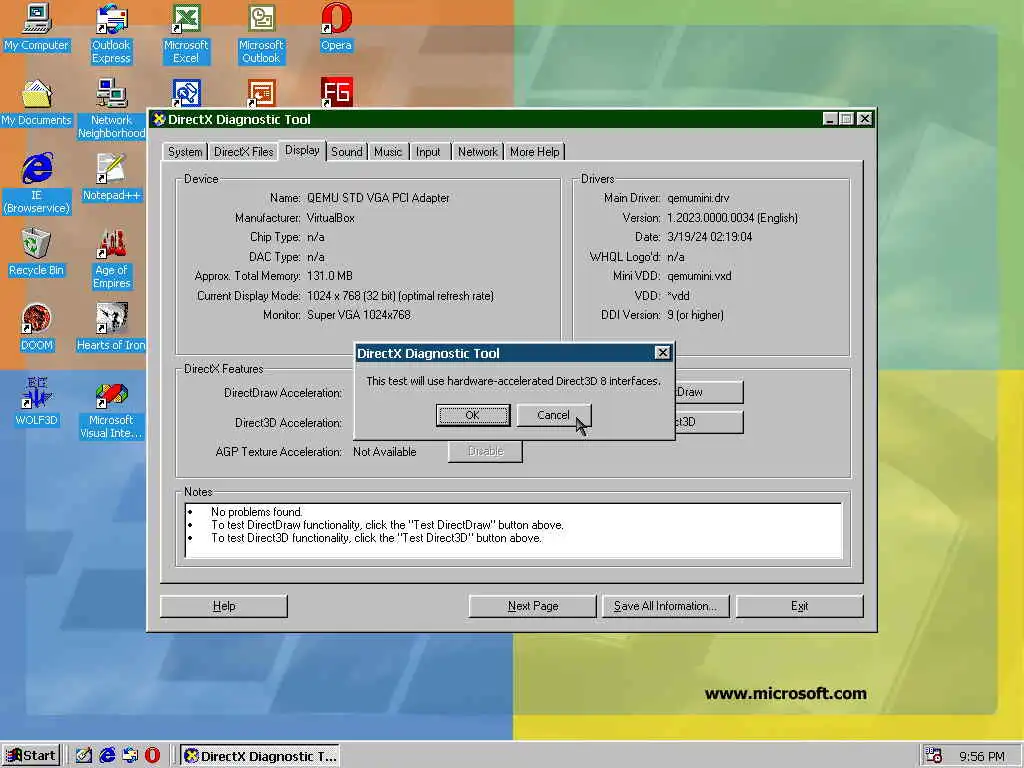Switch to the Input tab
This screenshot has height=768, width=1024.
428,152
